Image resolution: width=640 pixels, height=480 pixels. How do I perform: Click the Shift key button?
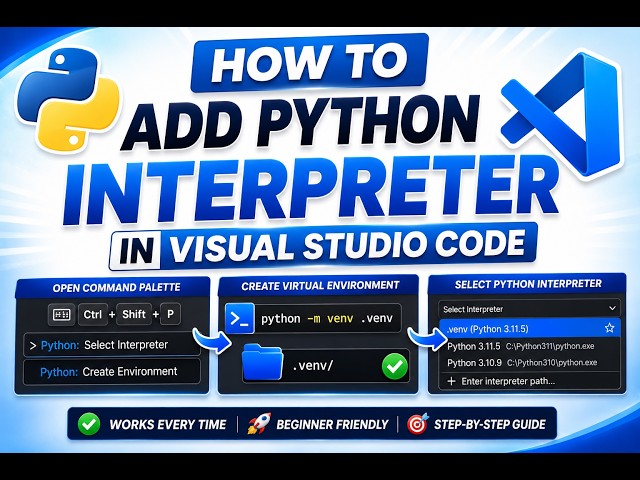(x=133, y=314)
